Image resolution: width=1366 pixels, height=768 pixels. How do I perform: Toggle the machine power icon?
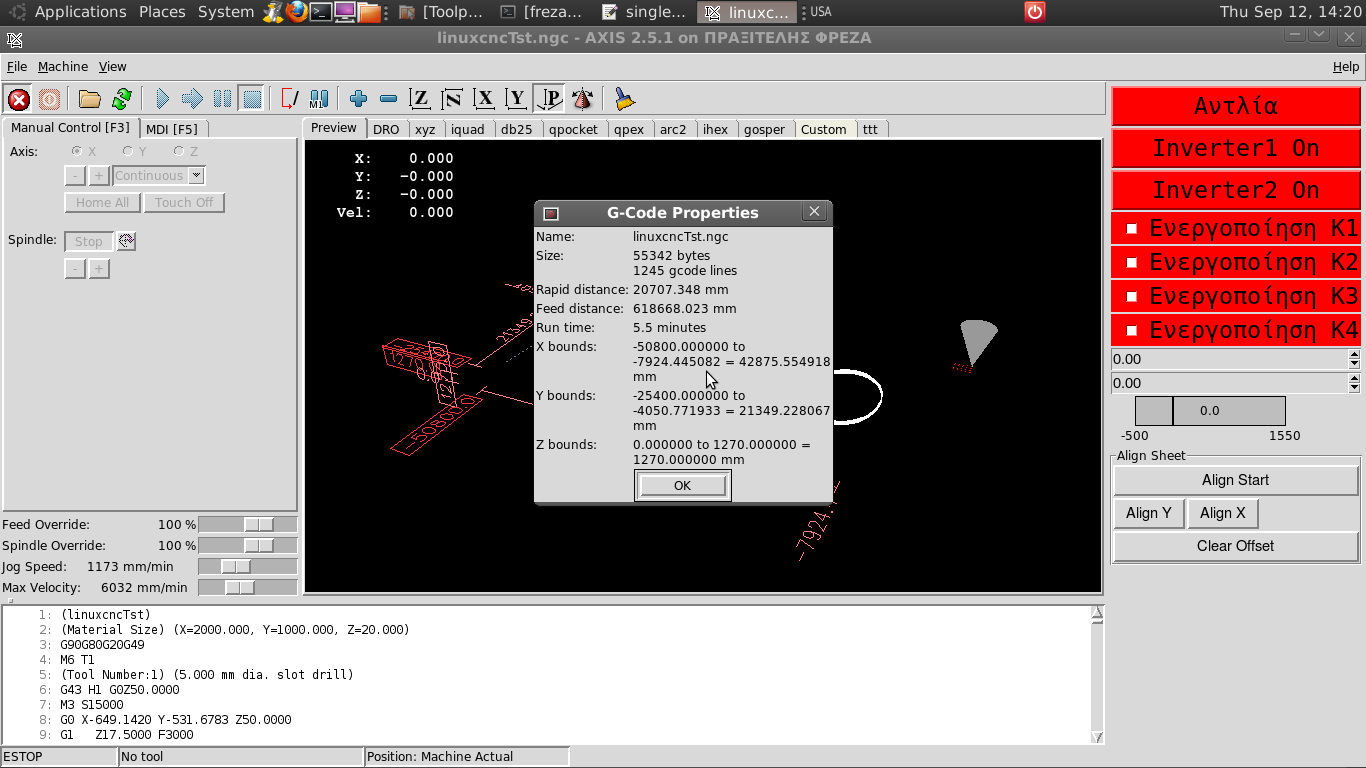[x=49, y=99]
